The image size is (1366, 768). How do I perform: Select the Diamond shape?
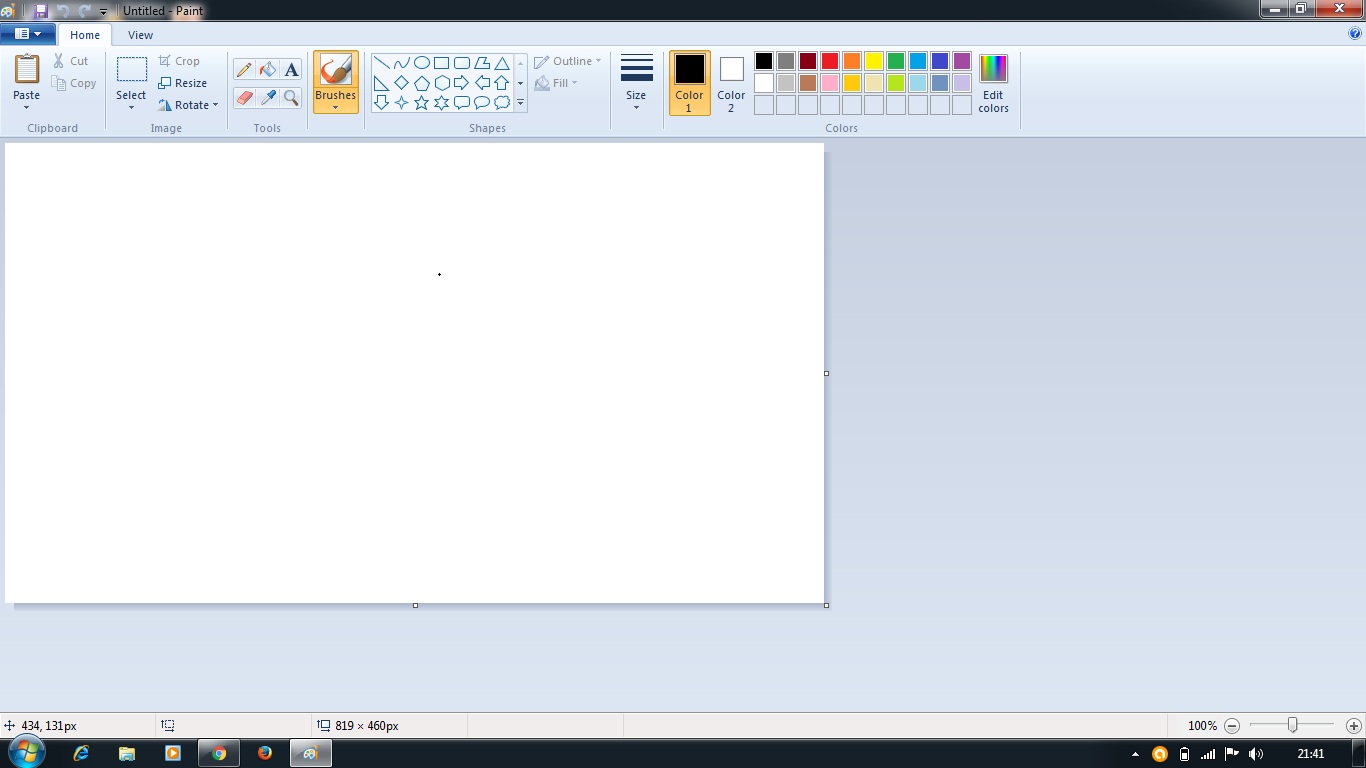(x=401, y=82)
